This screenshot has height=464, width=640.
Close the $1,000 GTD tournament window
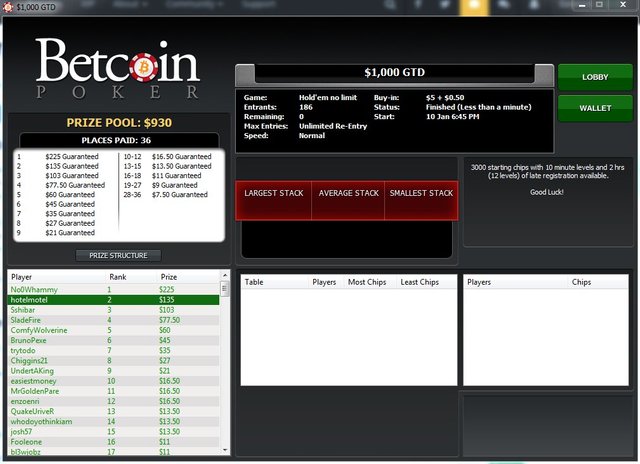pos(623,5)
